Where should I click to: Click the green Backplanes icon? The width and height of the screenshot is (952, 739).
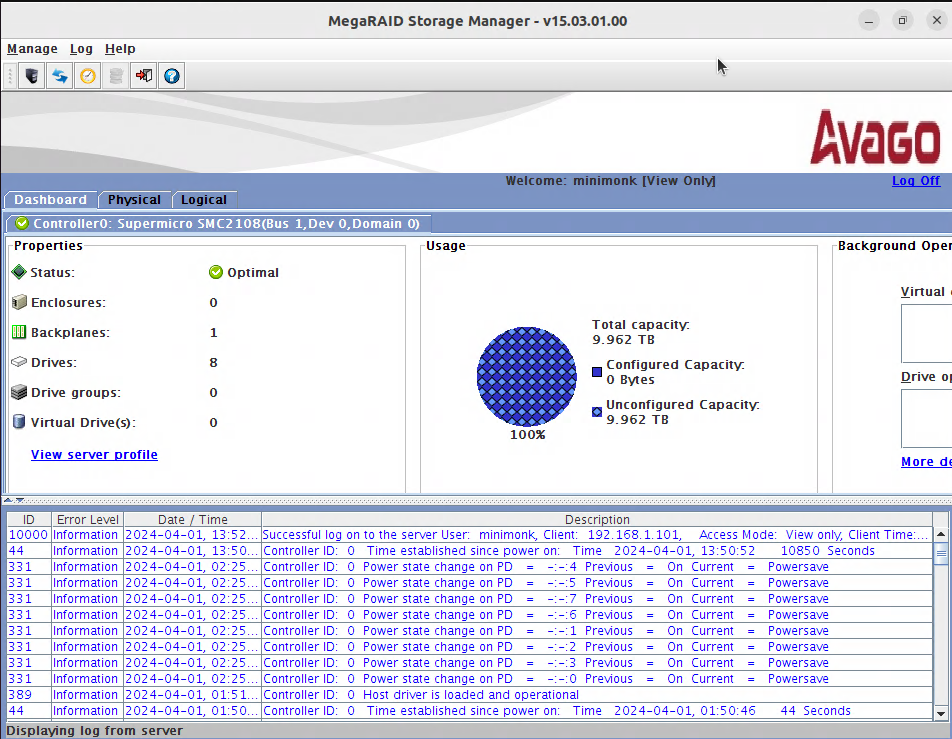19,332
